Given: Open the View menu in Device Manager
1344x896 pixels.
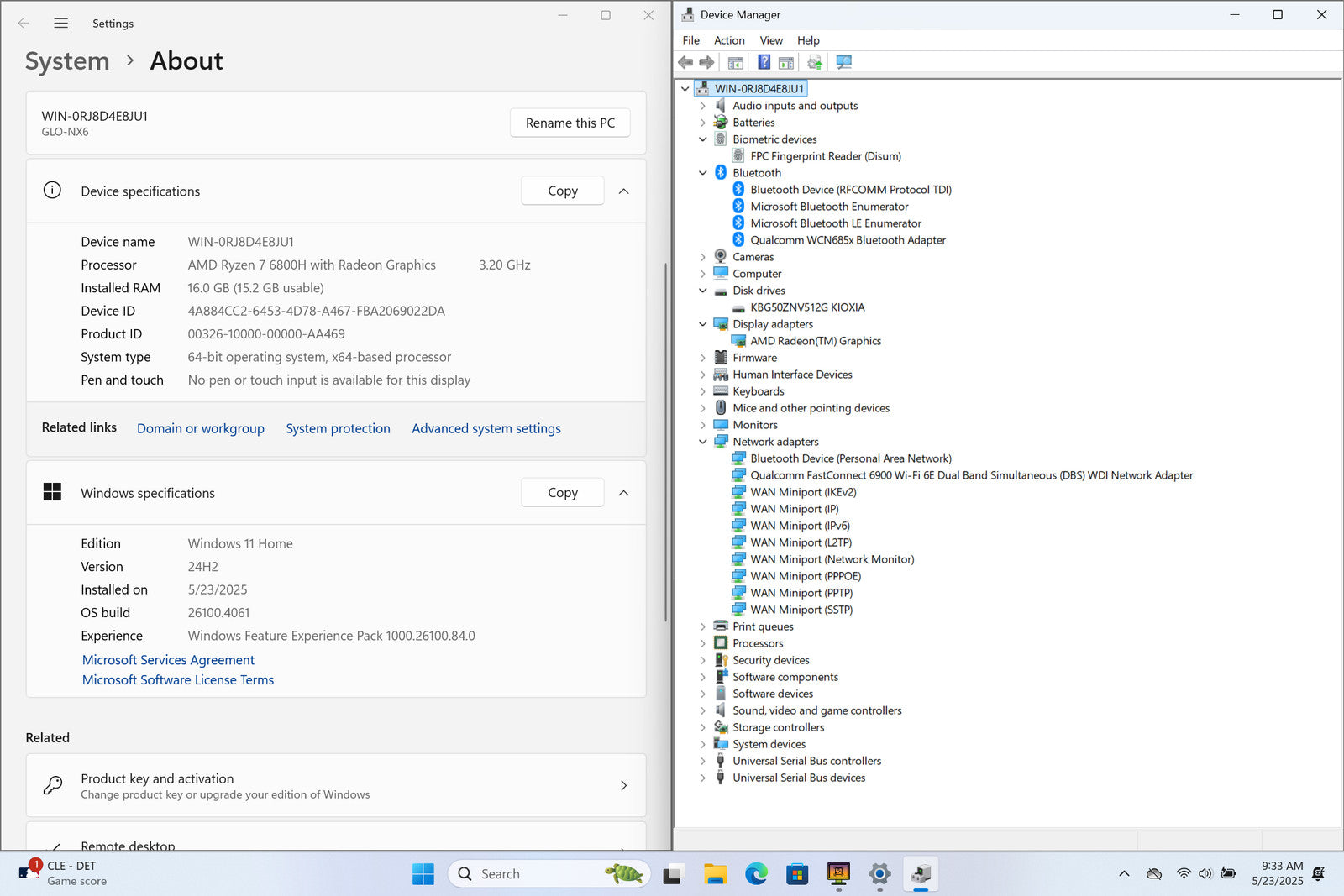Looking at the screenshot, I should 770,40.
